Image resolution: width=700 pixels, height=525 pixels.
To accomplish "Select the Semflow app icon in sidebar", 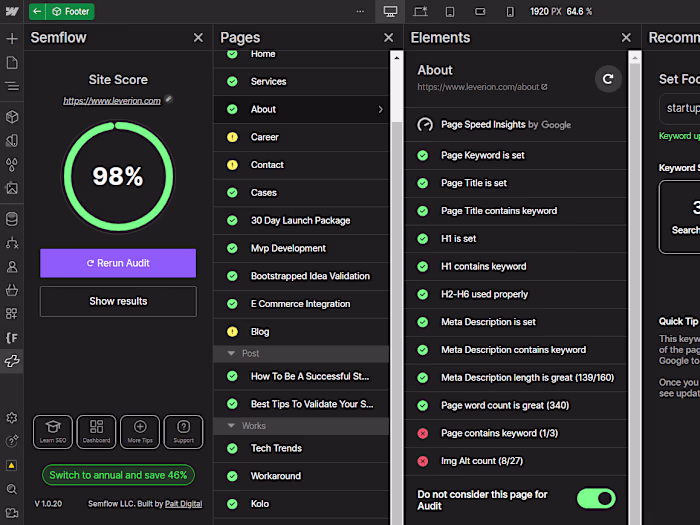I will (x=12, y=361).
